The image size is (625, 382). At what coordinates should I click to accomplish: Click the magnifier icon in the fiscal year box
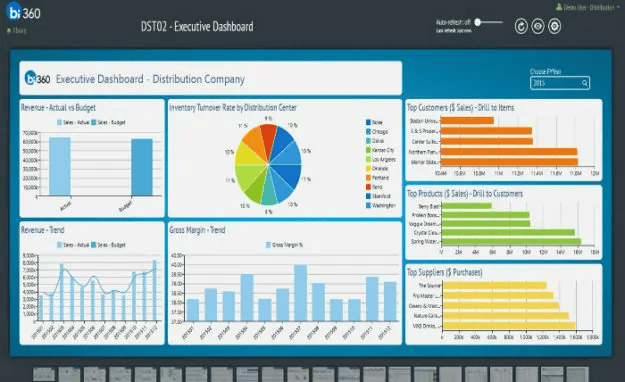point(584,83)
